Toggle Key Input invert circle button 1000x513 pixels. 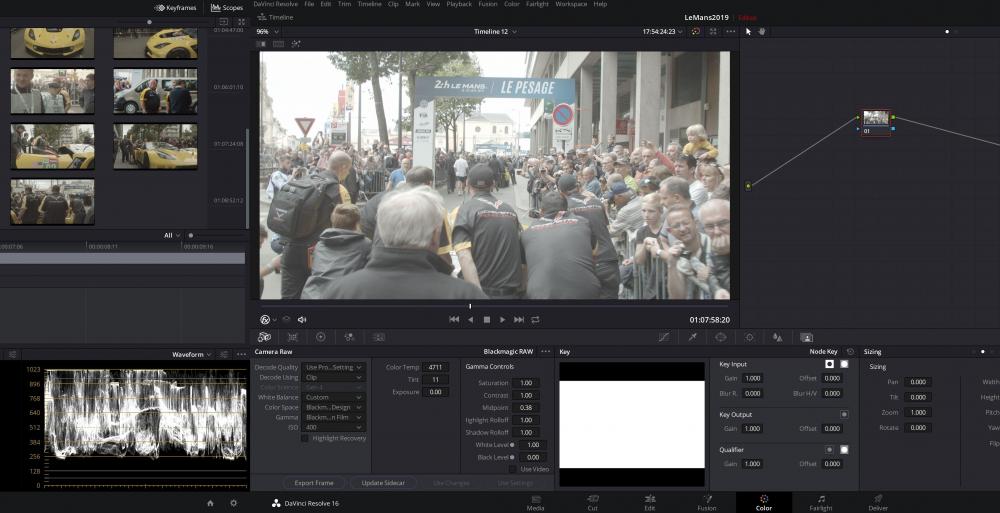coord(830,364)
